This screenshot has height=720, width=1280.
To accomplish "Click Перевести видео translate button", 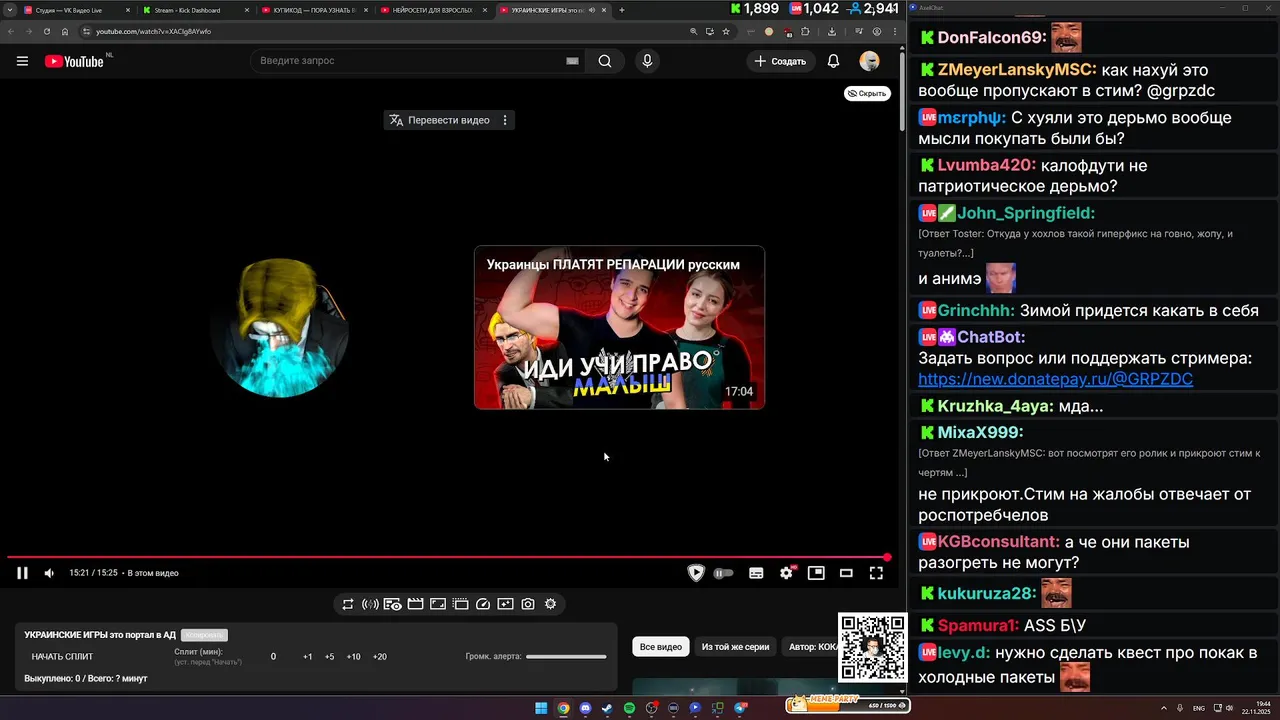I will [x=440, y=120].
